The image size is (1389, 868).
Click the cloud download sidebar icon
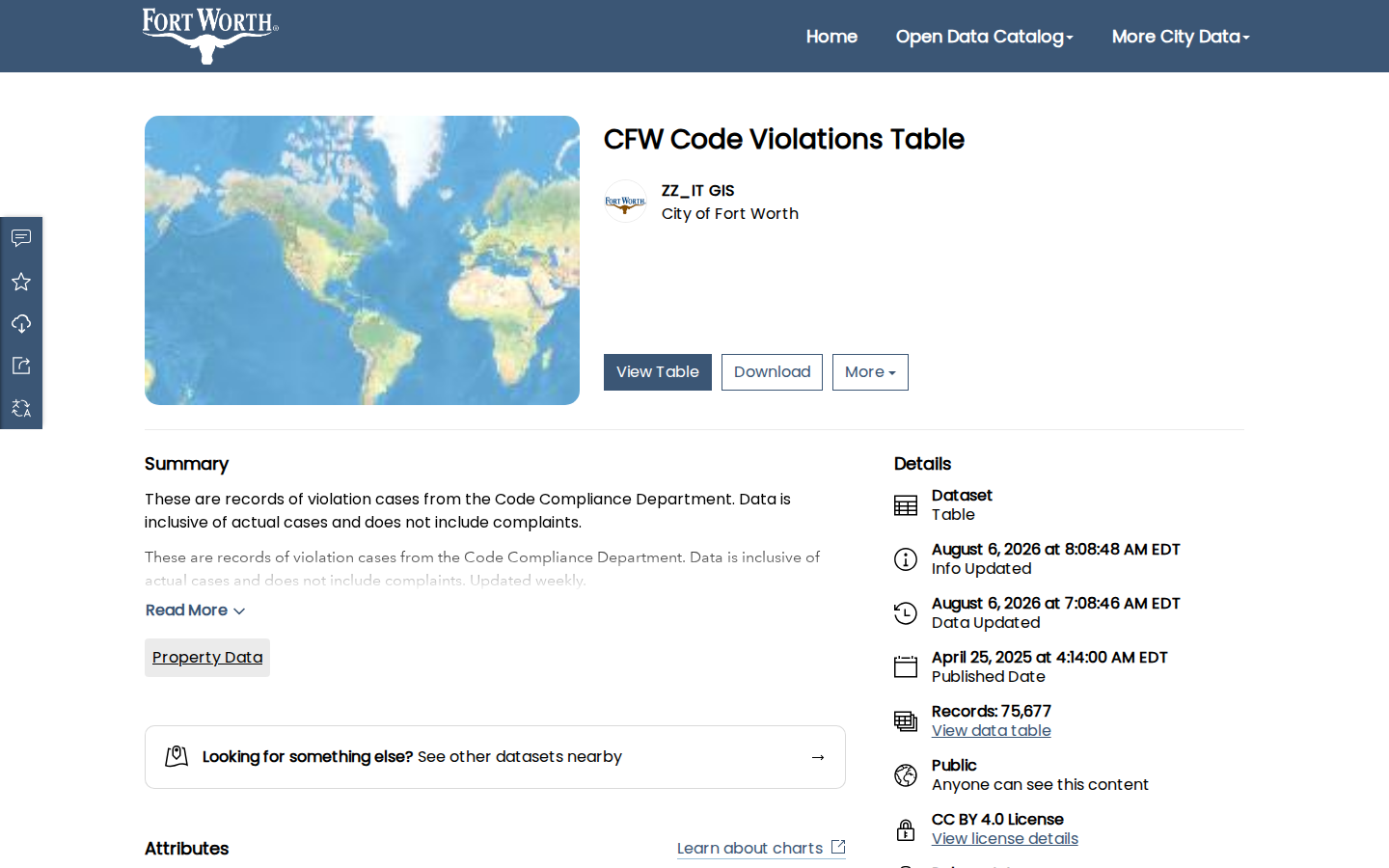tap(21, 324)
